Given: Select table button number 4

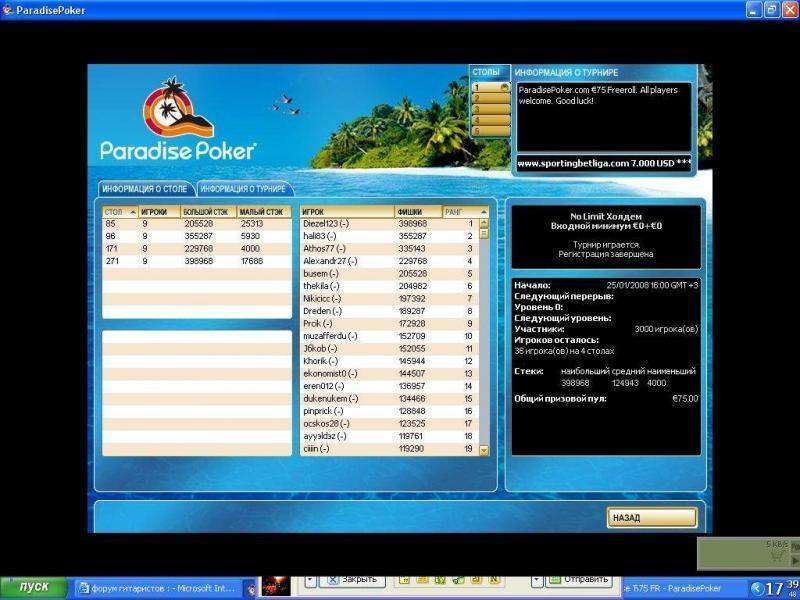Looking at the screenshot, I should pyautogui.click(x=490, y=120).
